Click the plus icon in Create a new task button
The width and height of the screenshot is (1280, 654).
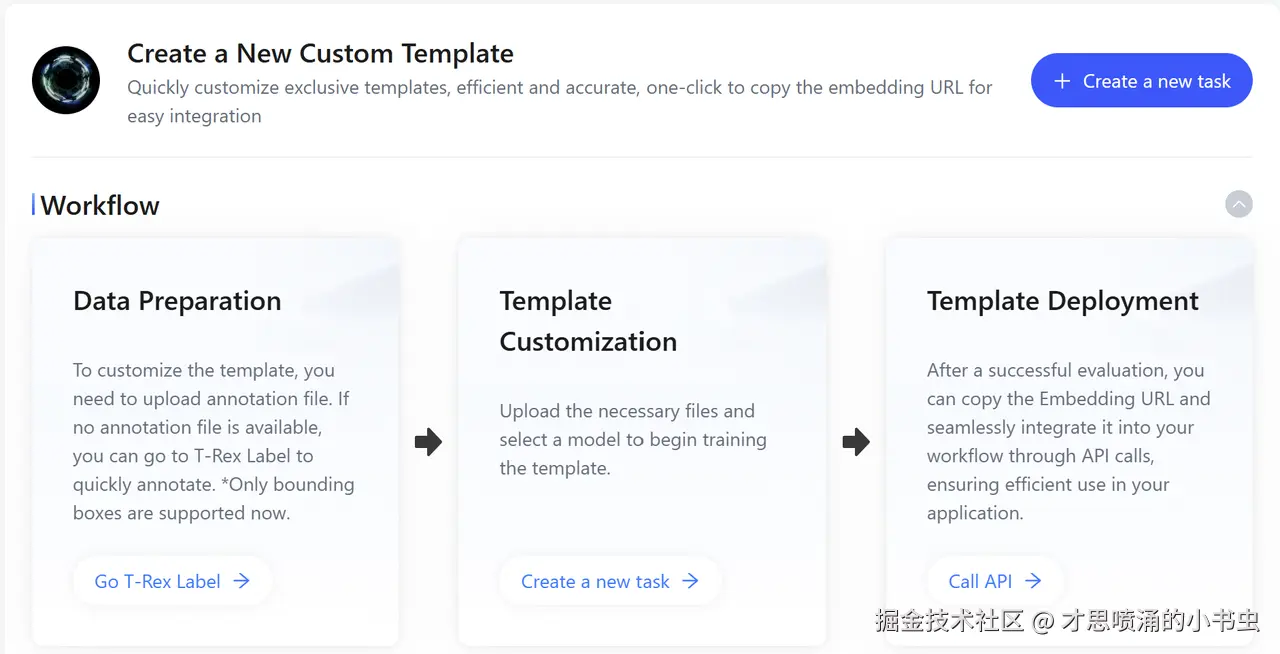(1062, 81)
